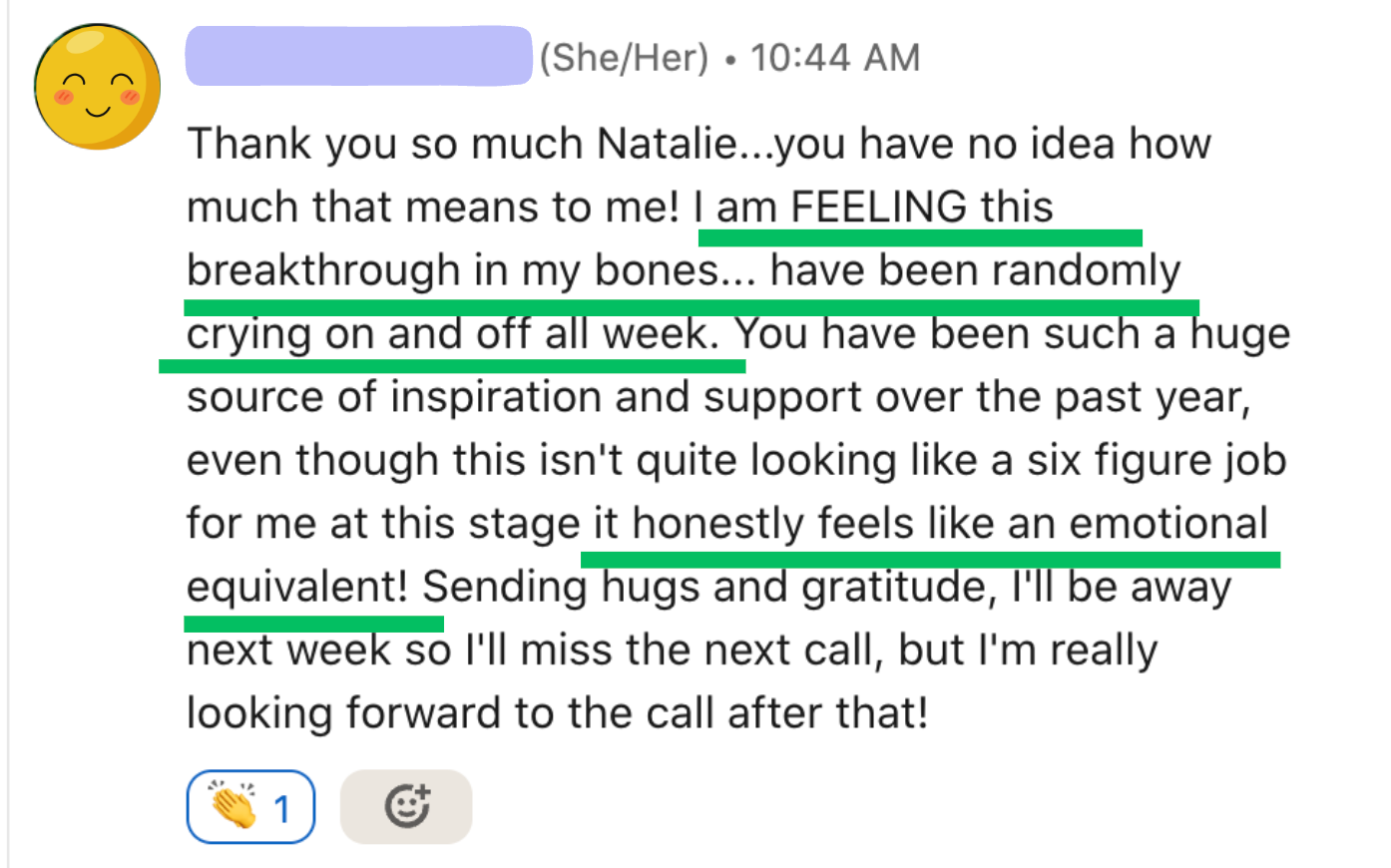Image resolution: width=1391 pixels, height=868 pixels.
Task: Click the 10:44 AM timestamp
Action: point(835,58)
